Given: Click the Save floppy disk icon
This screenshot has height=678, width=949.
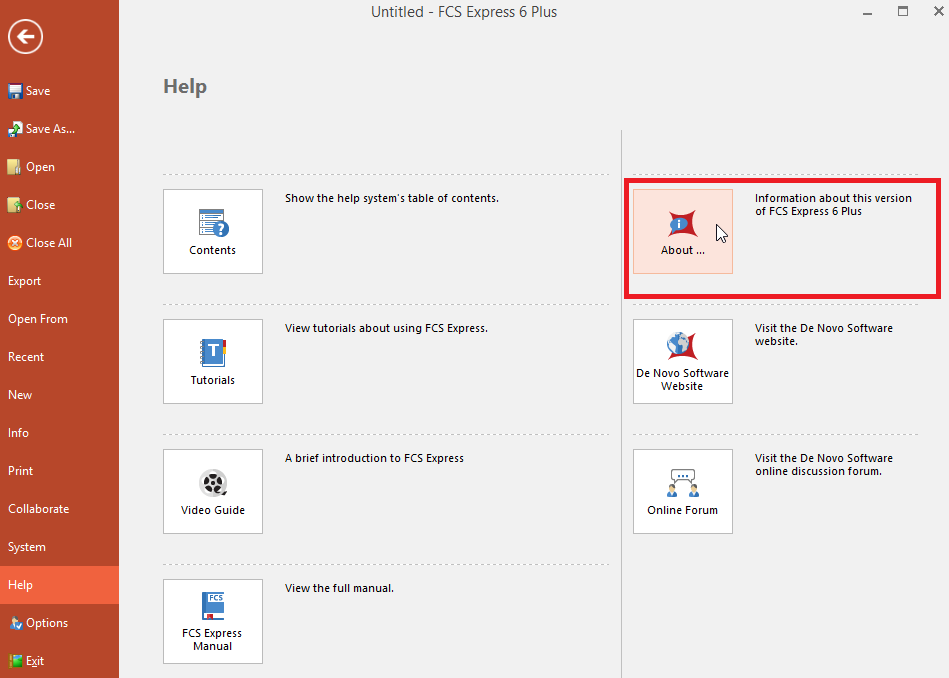Looking at the screenshot, I should 15,91.
